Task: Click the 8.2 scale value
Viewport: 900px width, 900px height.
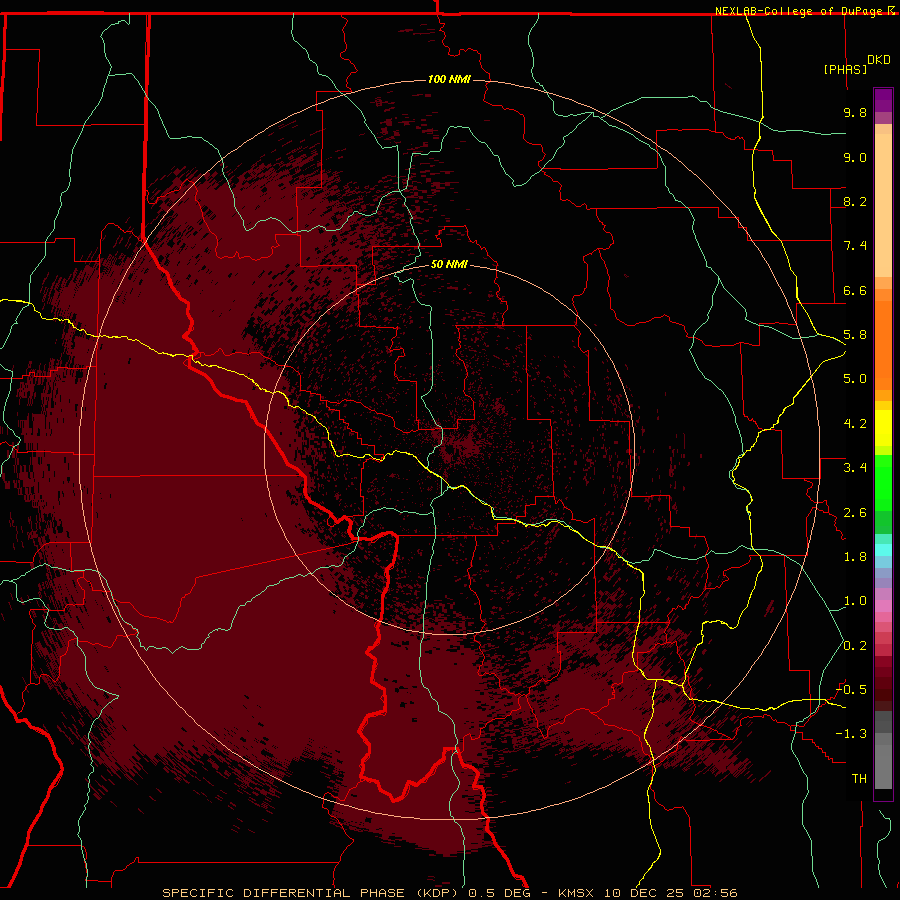Action: pyautogui.click(x=855, y=201)
